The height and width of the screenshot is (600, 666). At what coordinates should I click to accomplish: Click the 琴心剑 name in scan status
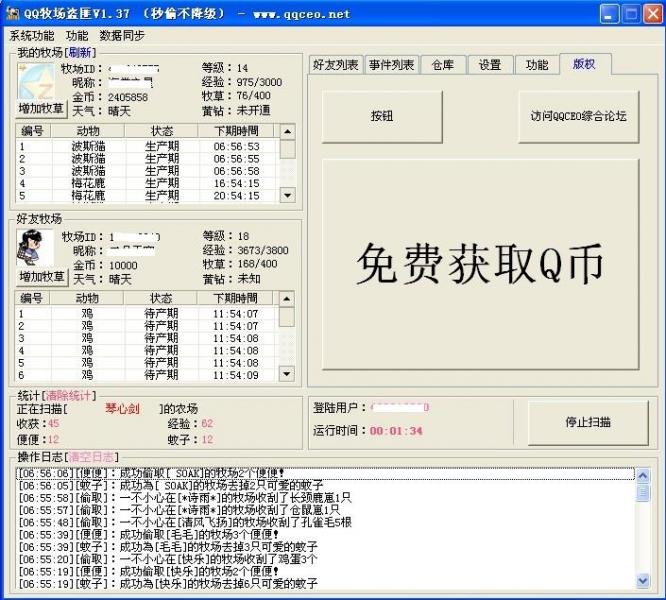[122, 408]
